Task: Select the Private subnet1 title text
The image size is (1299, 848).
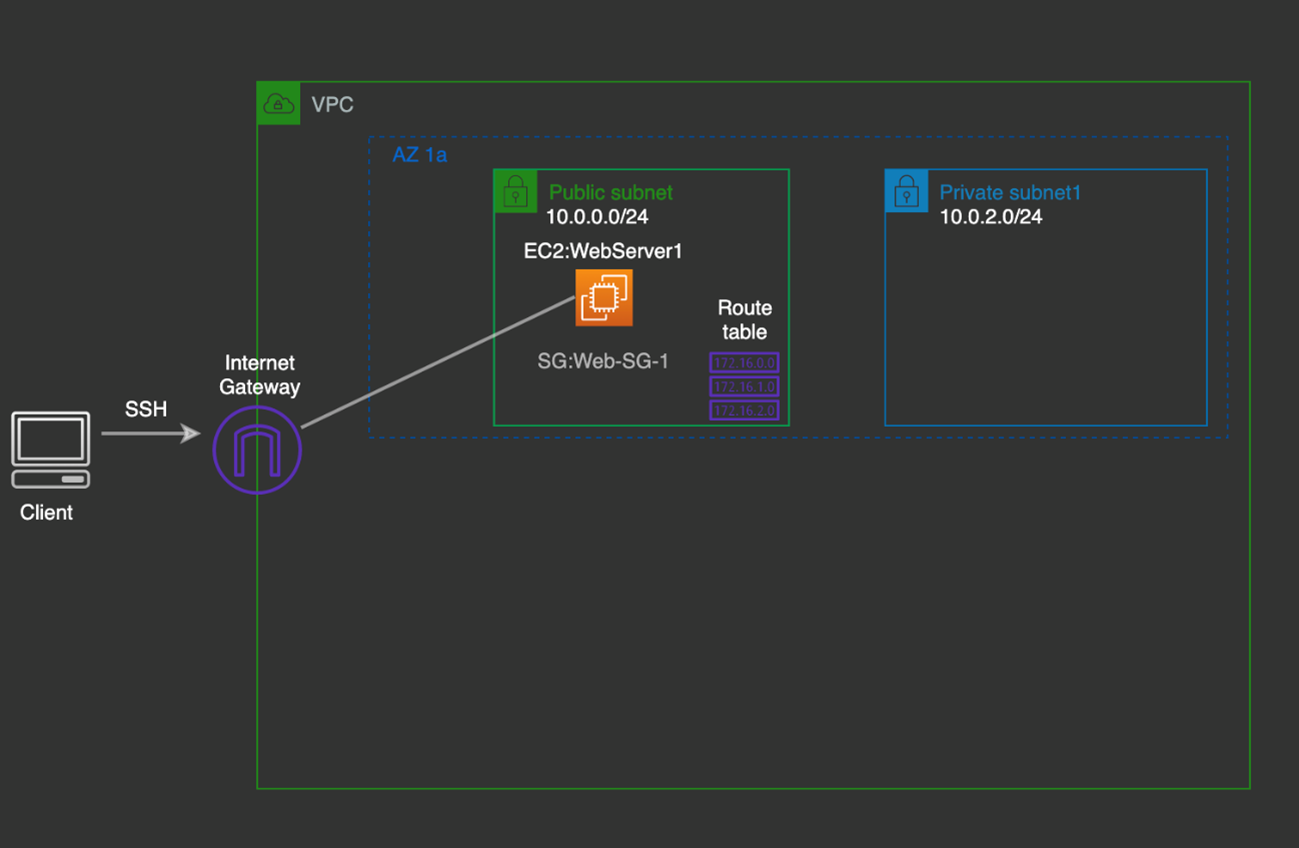Action: pos(1010,193)
